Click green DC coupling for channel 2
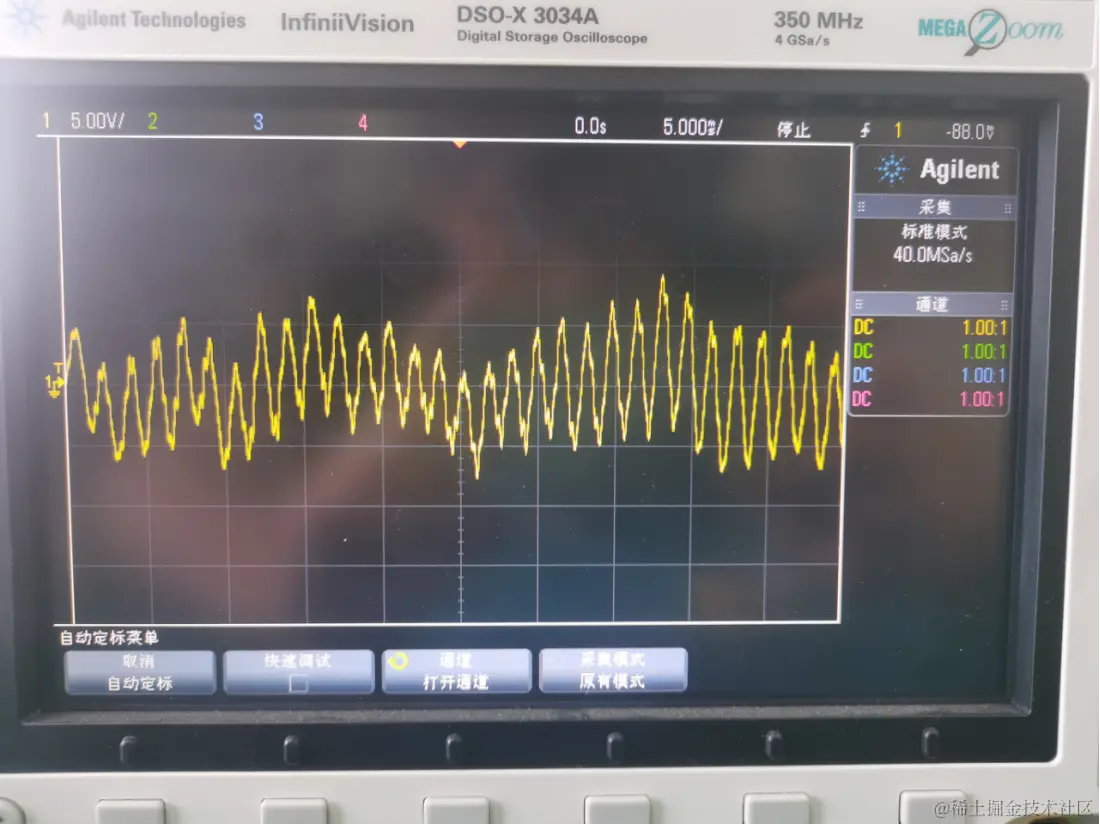The width and height of the screenshot is (1100, 825). pos(863,351)
